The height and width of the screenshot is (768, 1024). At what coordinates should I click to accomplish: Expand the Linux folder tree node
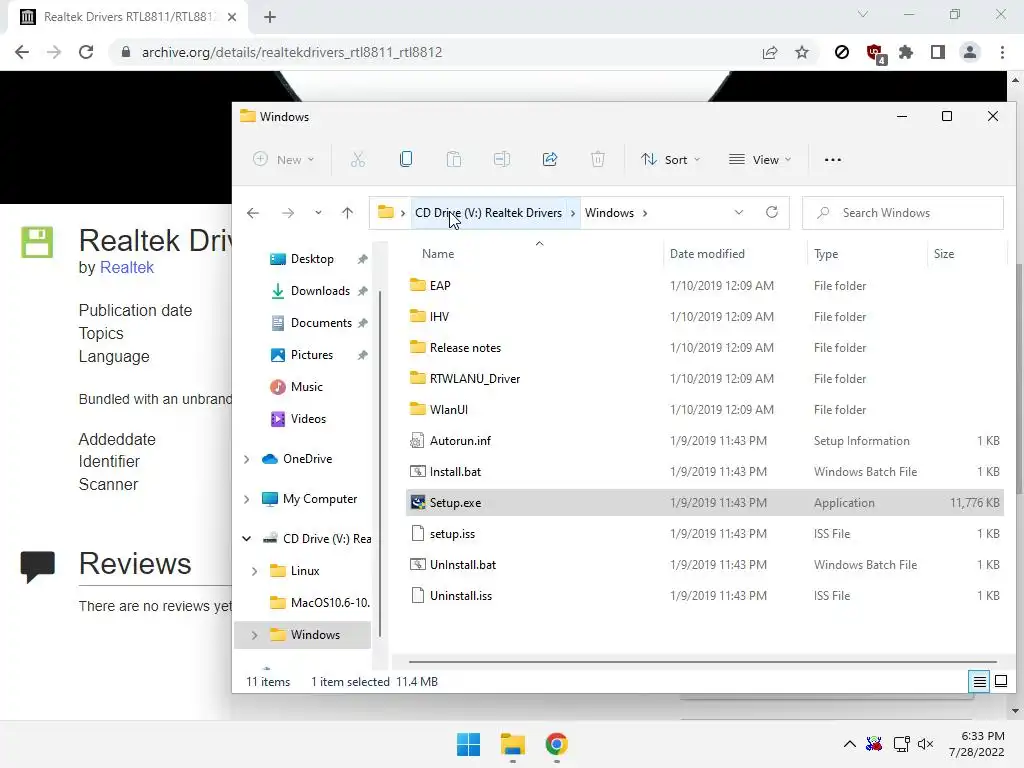(254, 571)
